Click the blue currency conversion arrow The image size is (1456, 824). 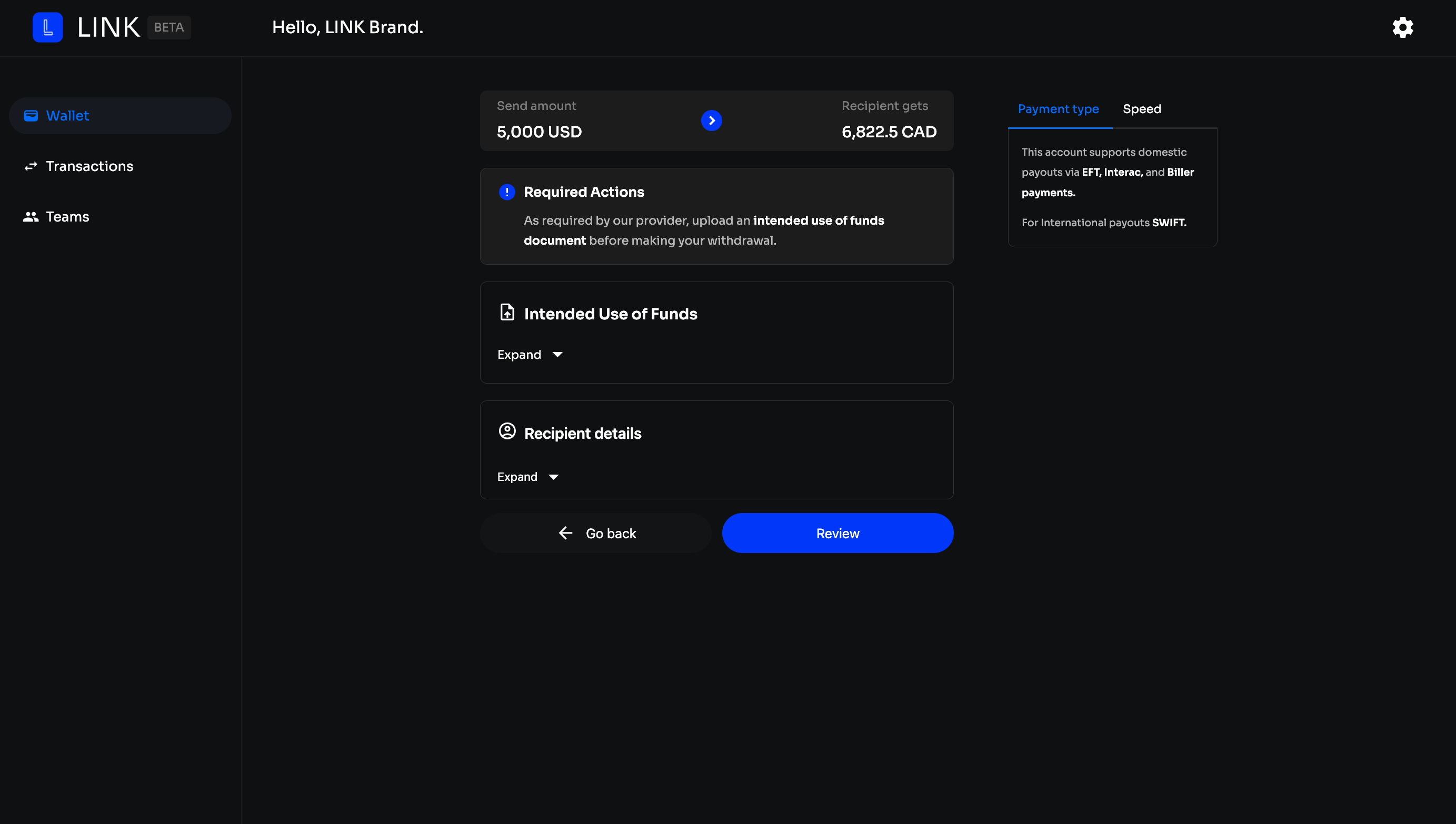click(711, 120)
